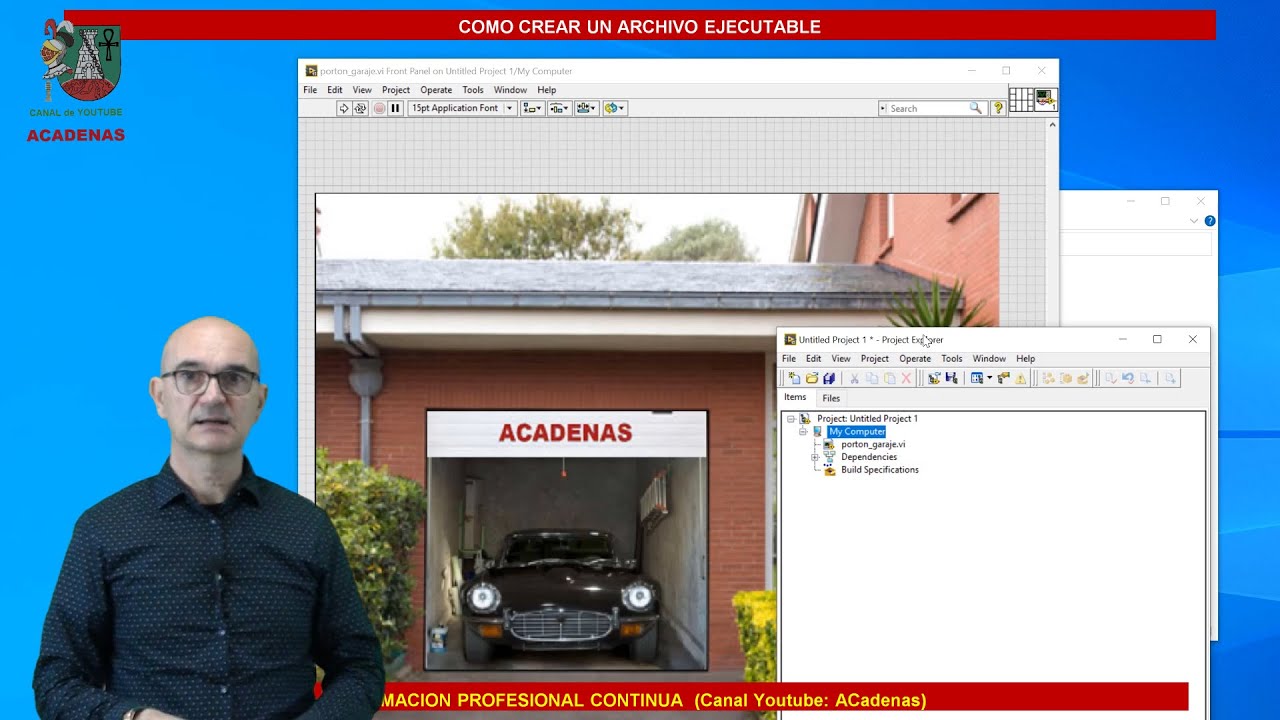Switch to the Files tab in Project Explorer

[x=831, y=398]
